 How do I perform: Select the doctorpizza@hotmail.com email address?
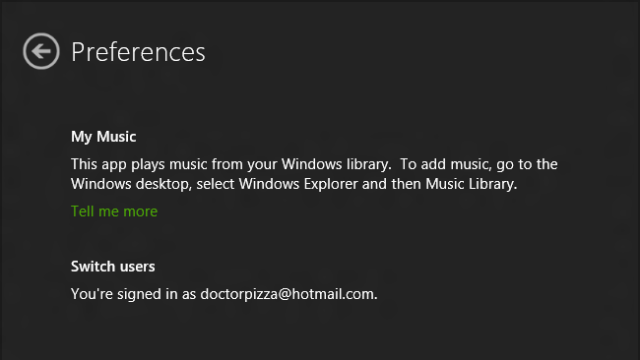pyautogui.click(x=287, y=294)
